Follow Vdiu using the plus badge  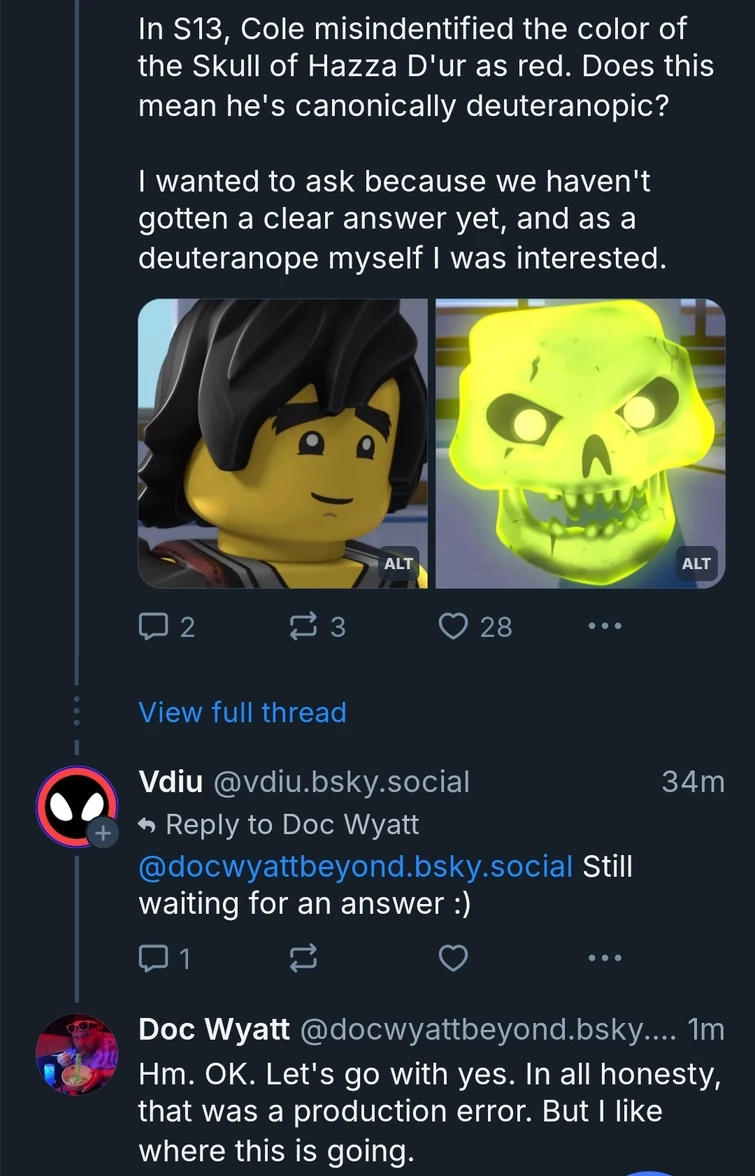[101, 832]
